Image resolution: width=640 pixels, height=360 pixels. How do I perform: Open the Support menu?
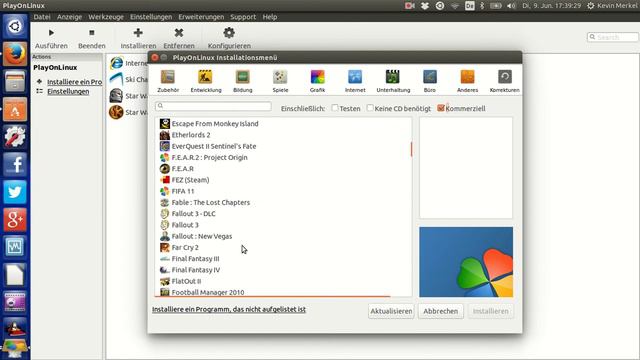click(x=243, y=17)
